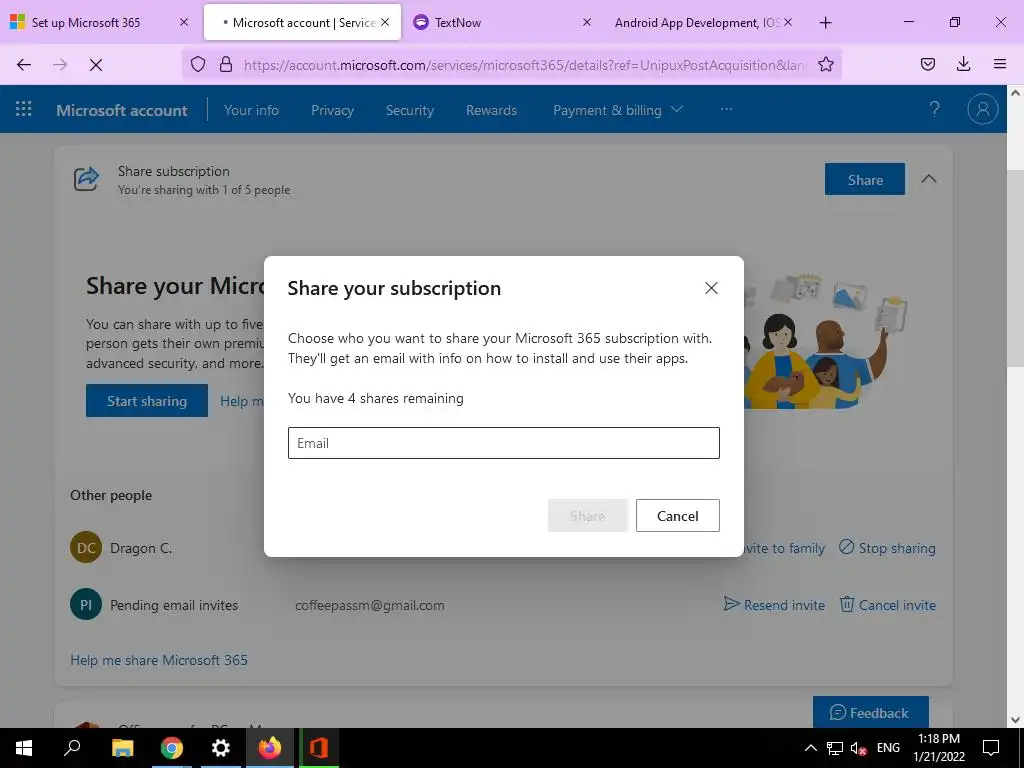
Task: Click Stop sharing for Dragon C.
Action: [x=887, y=547]
